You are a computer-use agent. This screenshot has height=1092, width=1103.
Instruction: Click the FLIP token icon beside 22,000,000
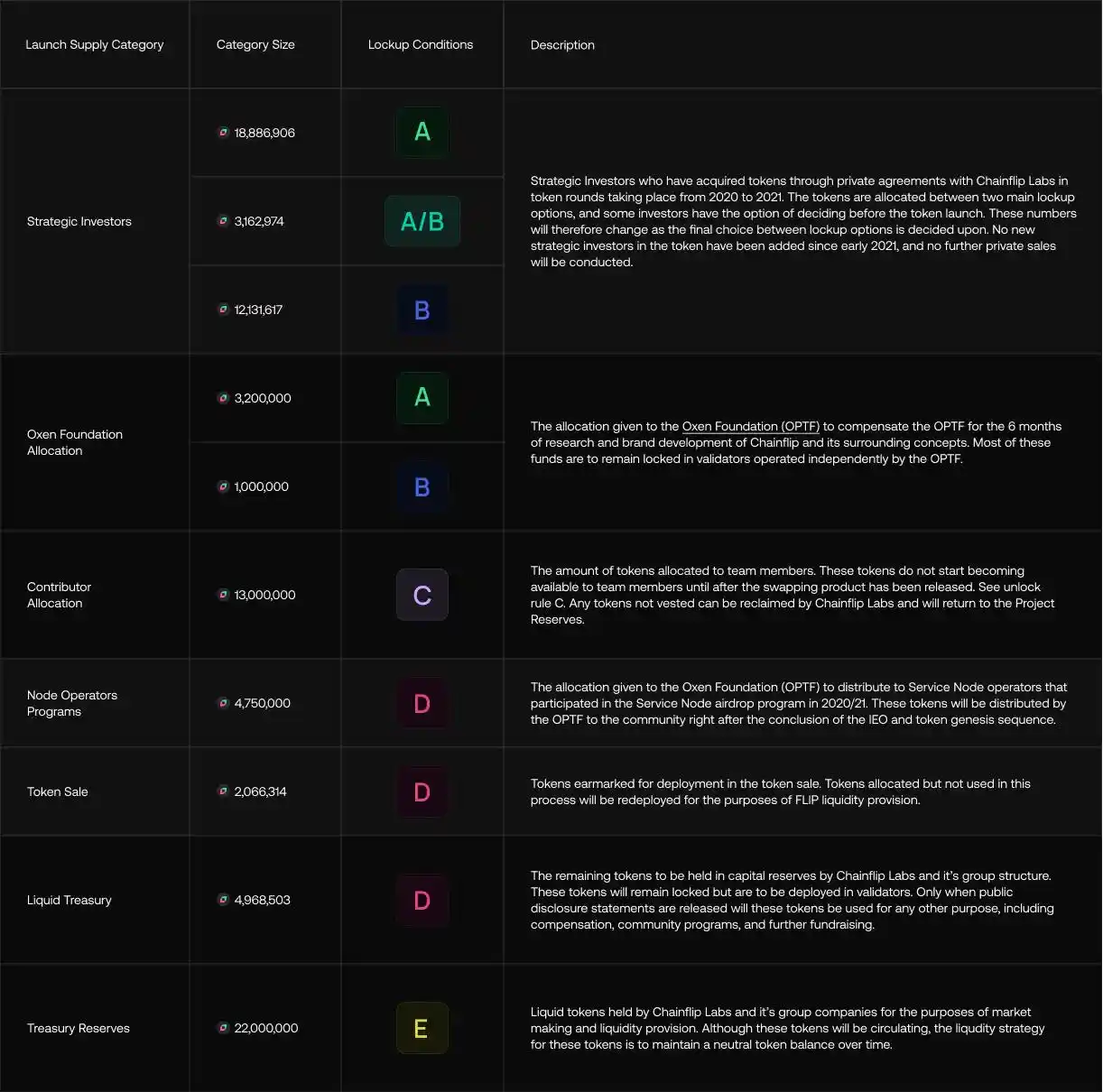click(x=223, y=1028)
